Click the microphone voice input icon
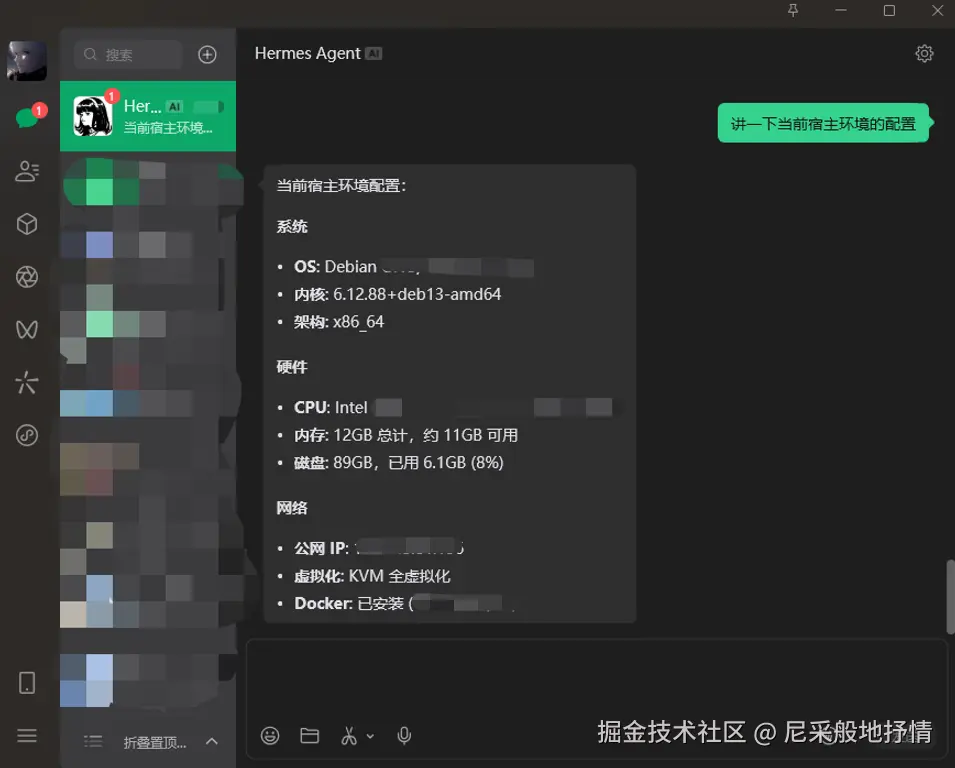 pos(404,736)
